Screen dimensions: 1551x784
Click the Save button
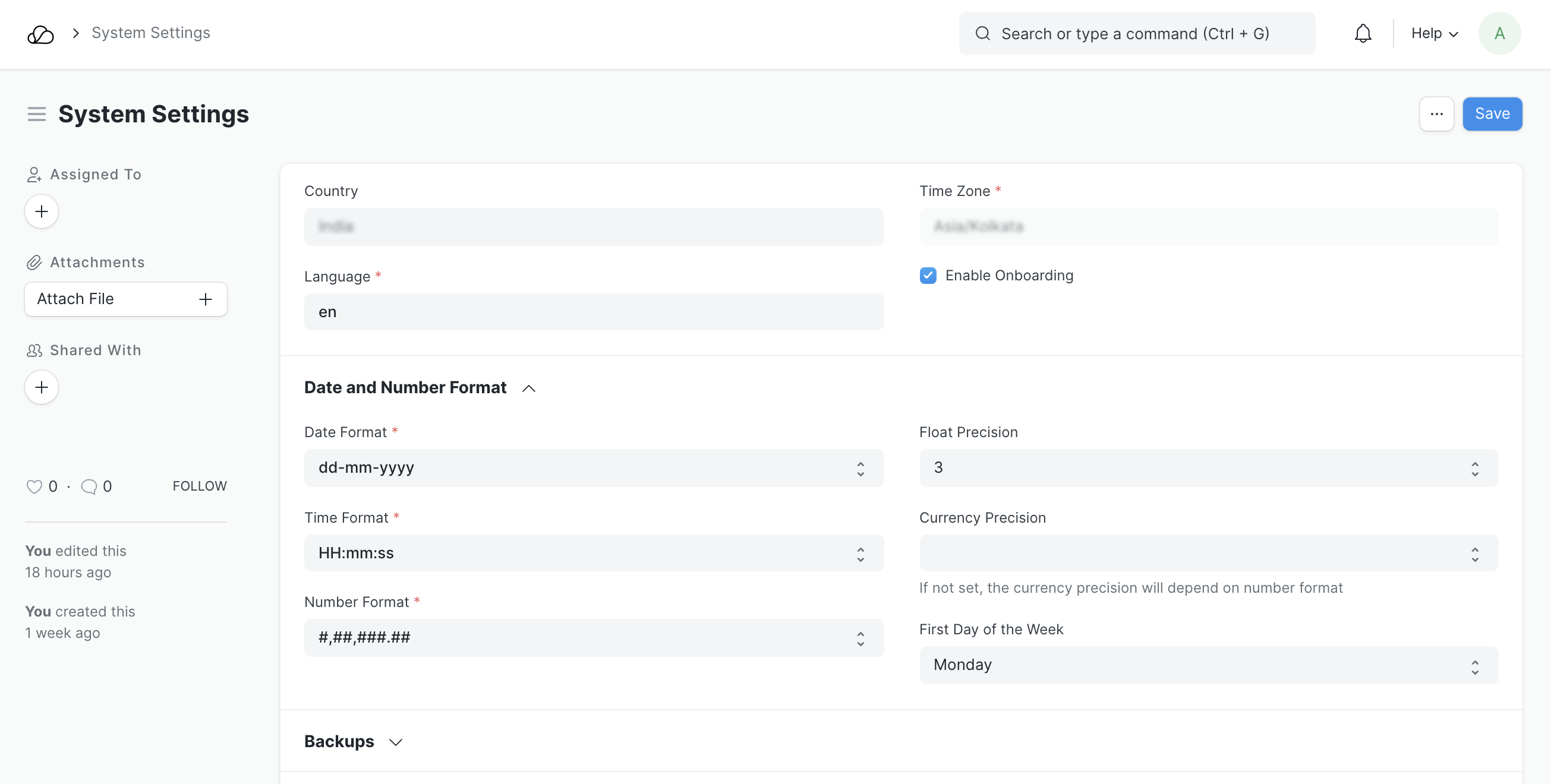(1492, 113)
